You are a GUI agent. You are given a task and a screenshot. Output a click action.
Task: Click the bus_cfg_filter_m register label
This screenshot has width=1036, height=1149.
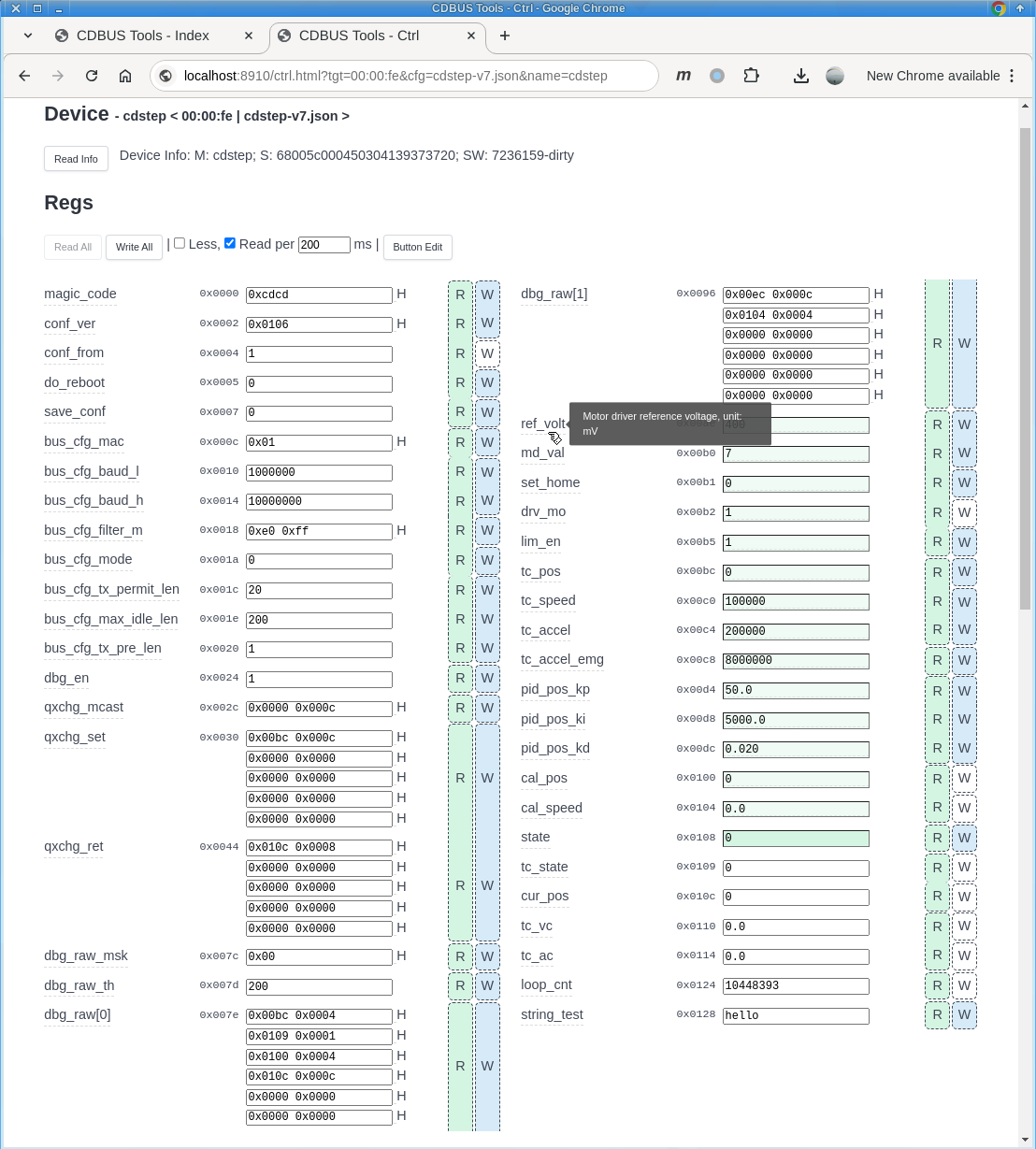[x=94, y=530]
